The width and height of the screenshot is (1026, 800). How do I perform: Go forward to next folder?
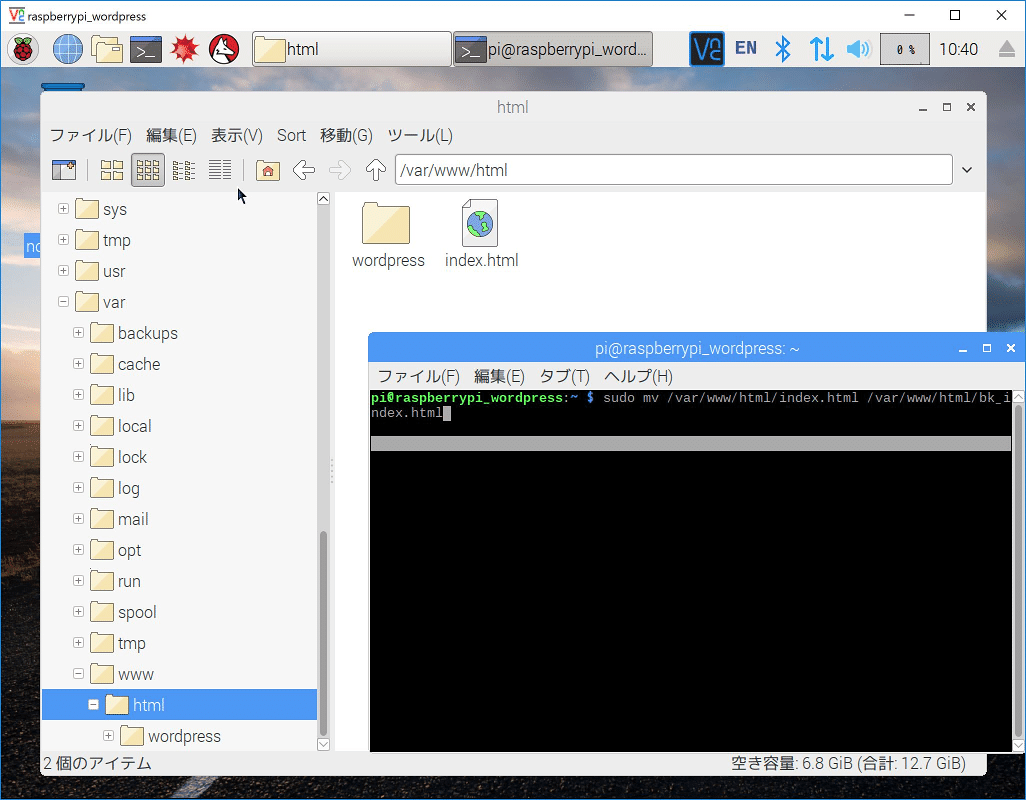(340, 171)
